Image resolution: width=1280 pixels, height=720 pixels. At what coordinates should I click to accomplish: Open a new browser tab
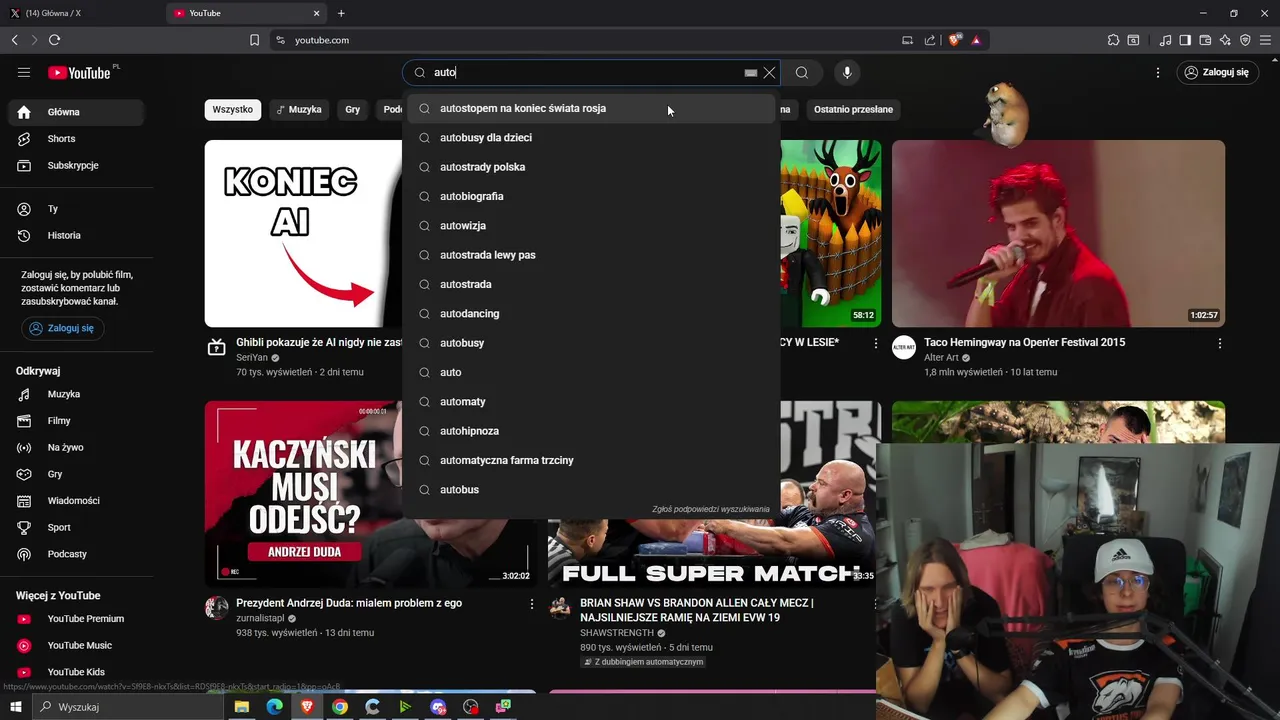[341, 13]
